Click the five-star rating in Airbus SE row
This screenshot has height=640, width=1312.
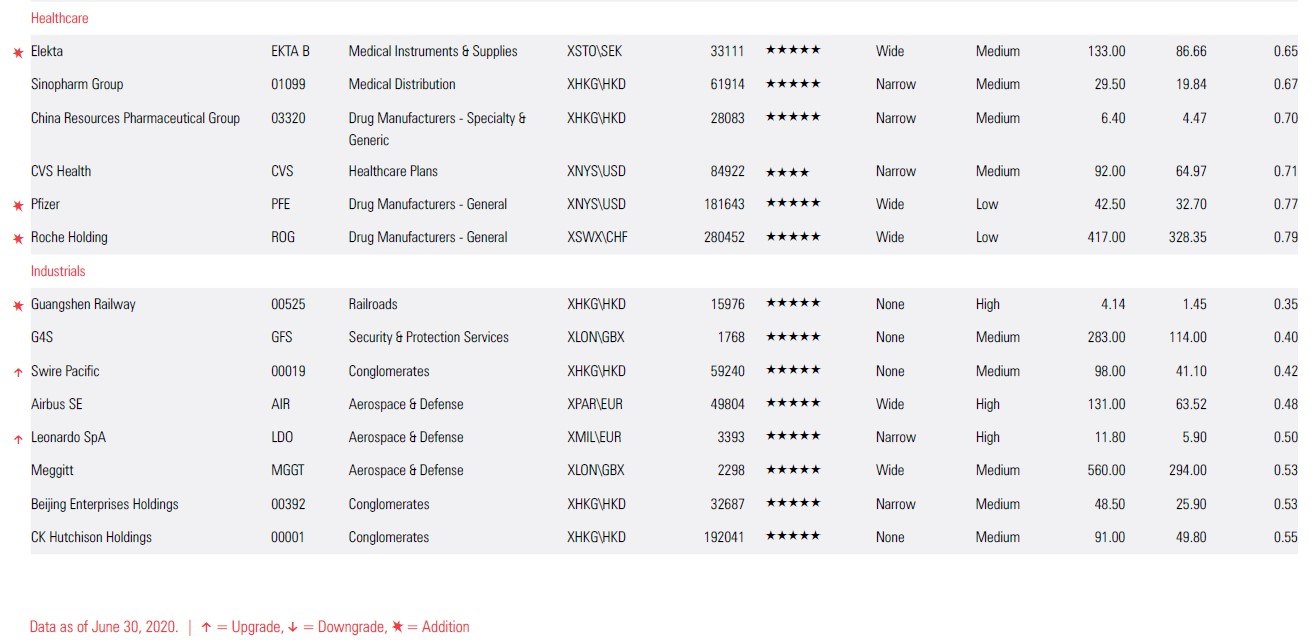[793, 404]
